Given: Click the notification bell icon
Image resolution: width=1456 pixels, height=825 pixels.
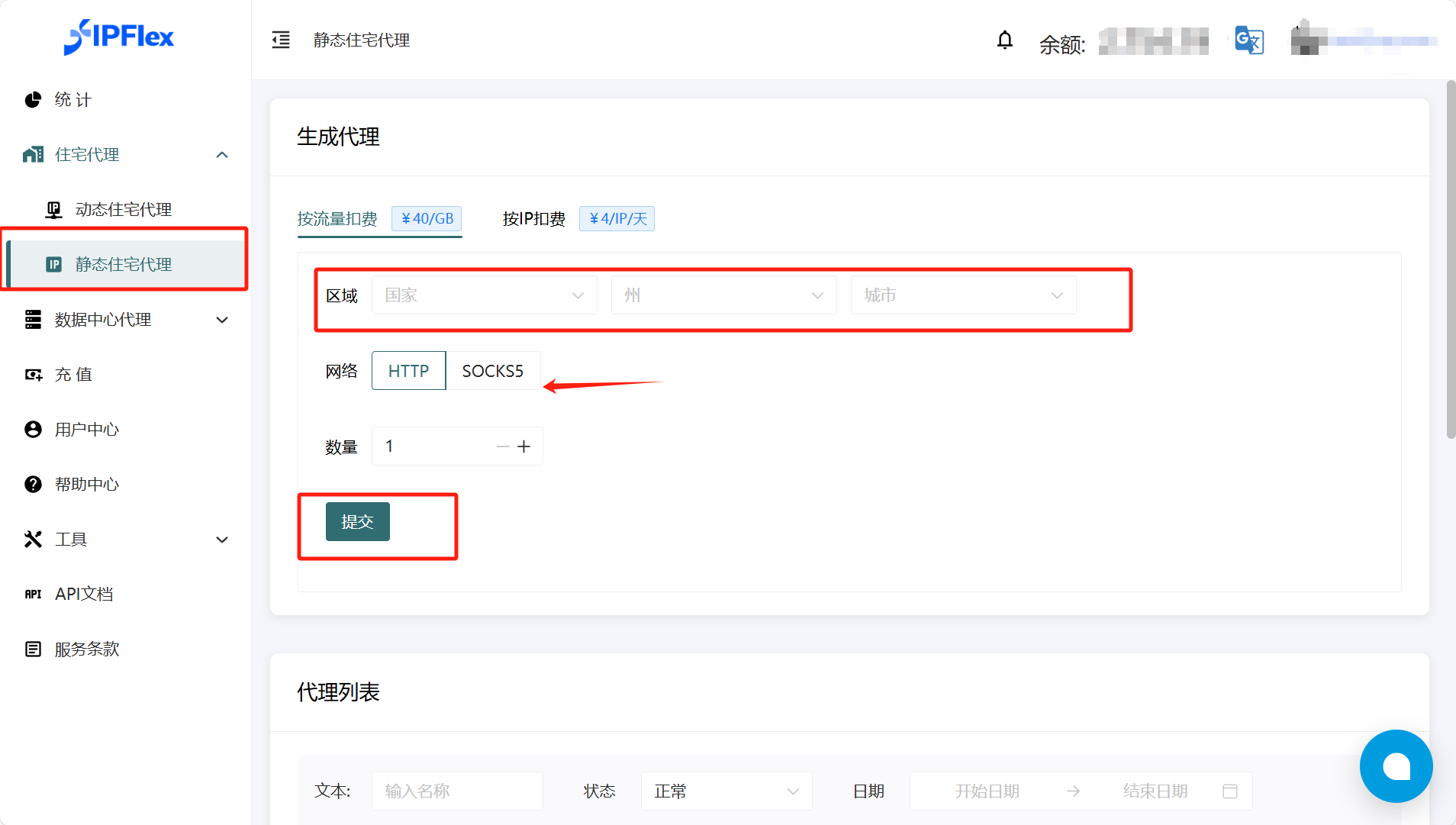Looking at the screenshot, I should [x=1005, y=40].
